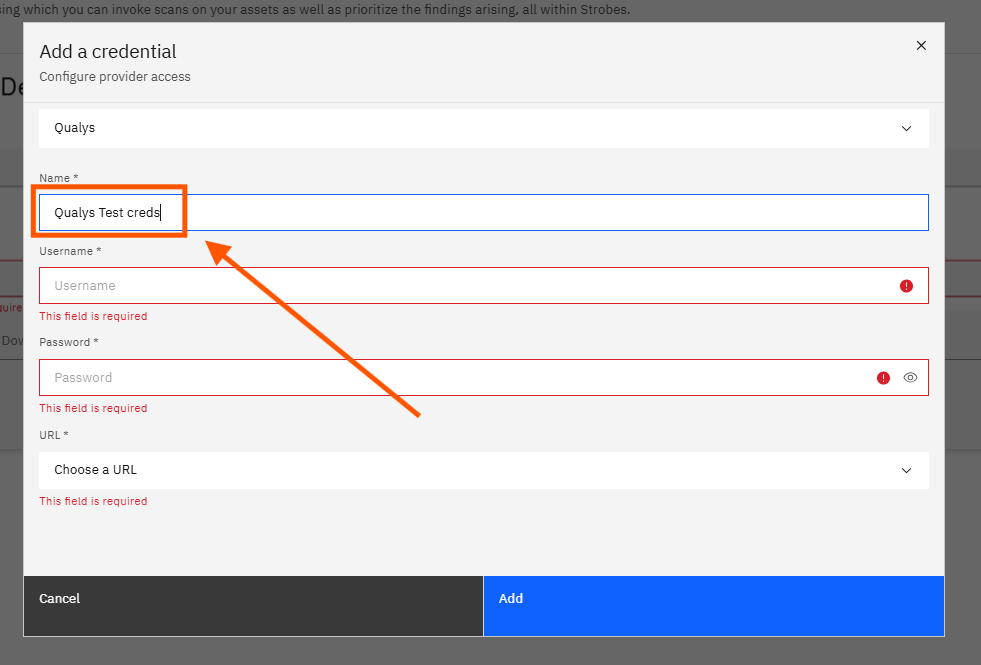Screen dimensions: 981x665
Task: Click the Name field with Qualys Test creds
Action: (x=484, y=213)
